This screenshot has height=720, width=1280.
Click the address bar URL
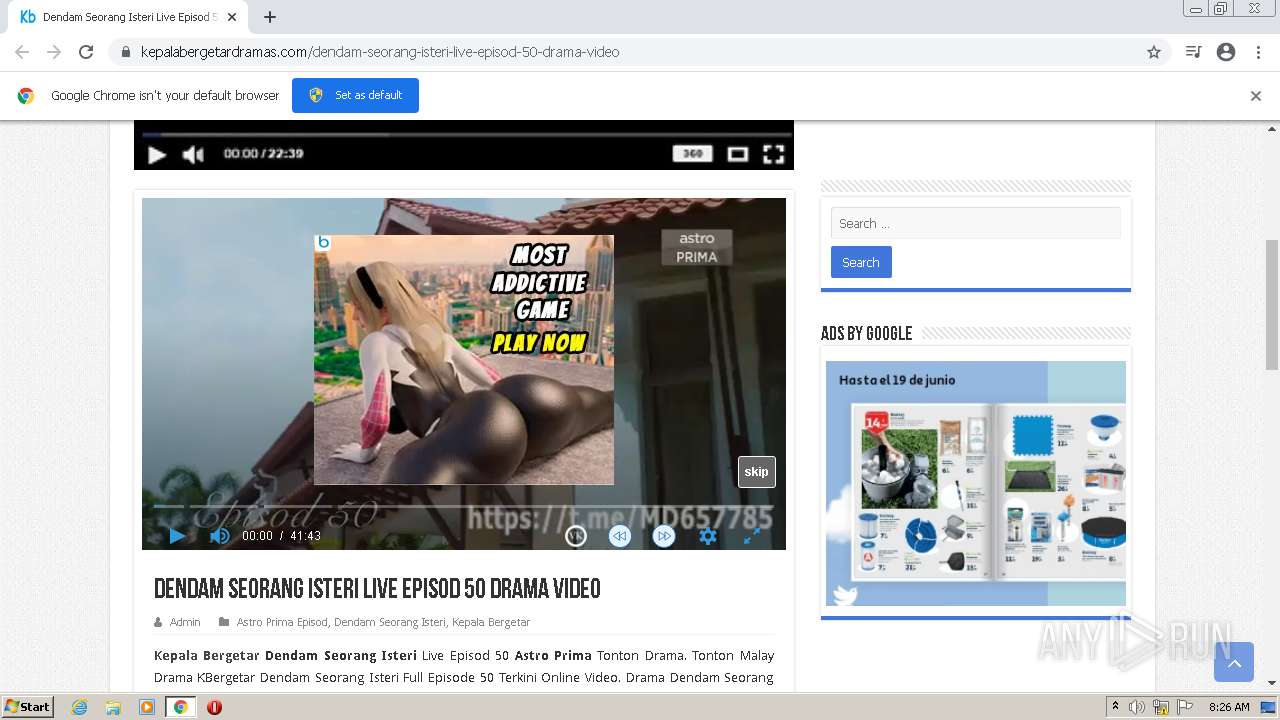[380, 52]
